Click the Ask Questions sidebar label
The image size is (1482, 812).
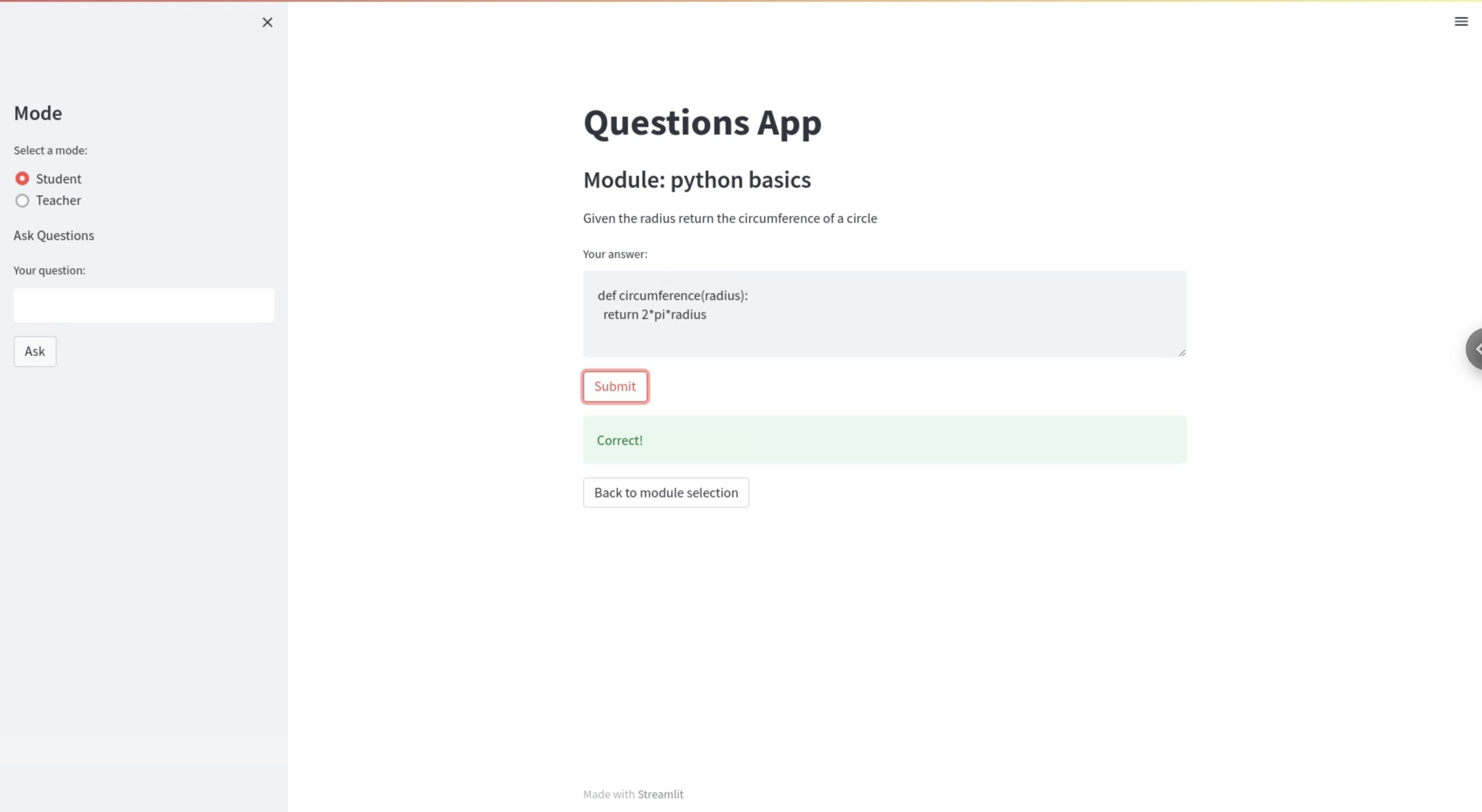pyautogui.click(x=54, y=236)
